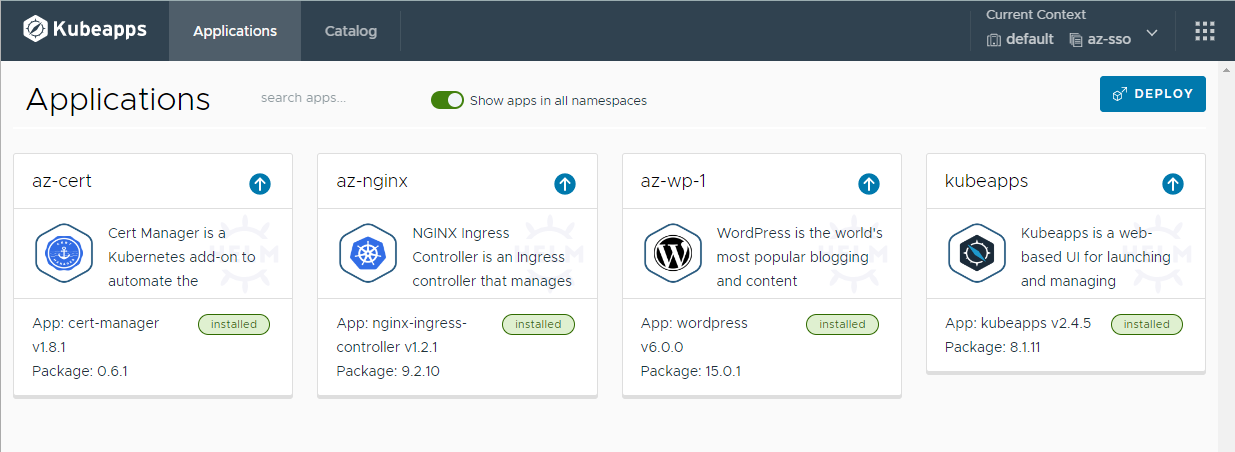Switch to the Catalog tab
This screenshot has width=1235, height=452.
(351, 31)
